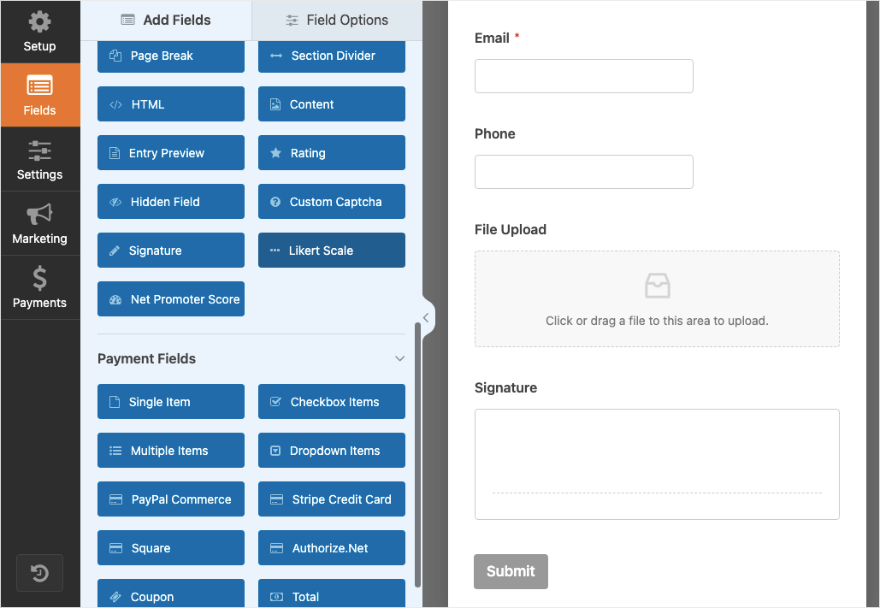Collapse the Payment Fields section

coord(400,359)
